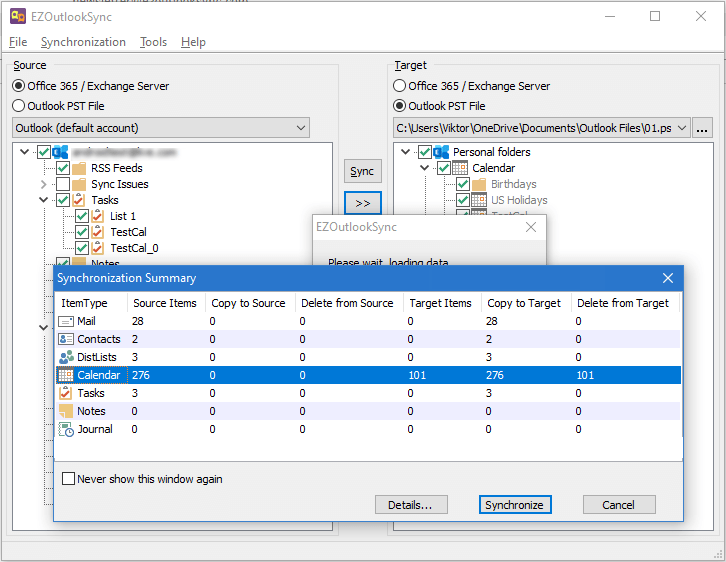
Task: Collapse the Source Tasks folder
Action: tap(44, 200)
